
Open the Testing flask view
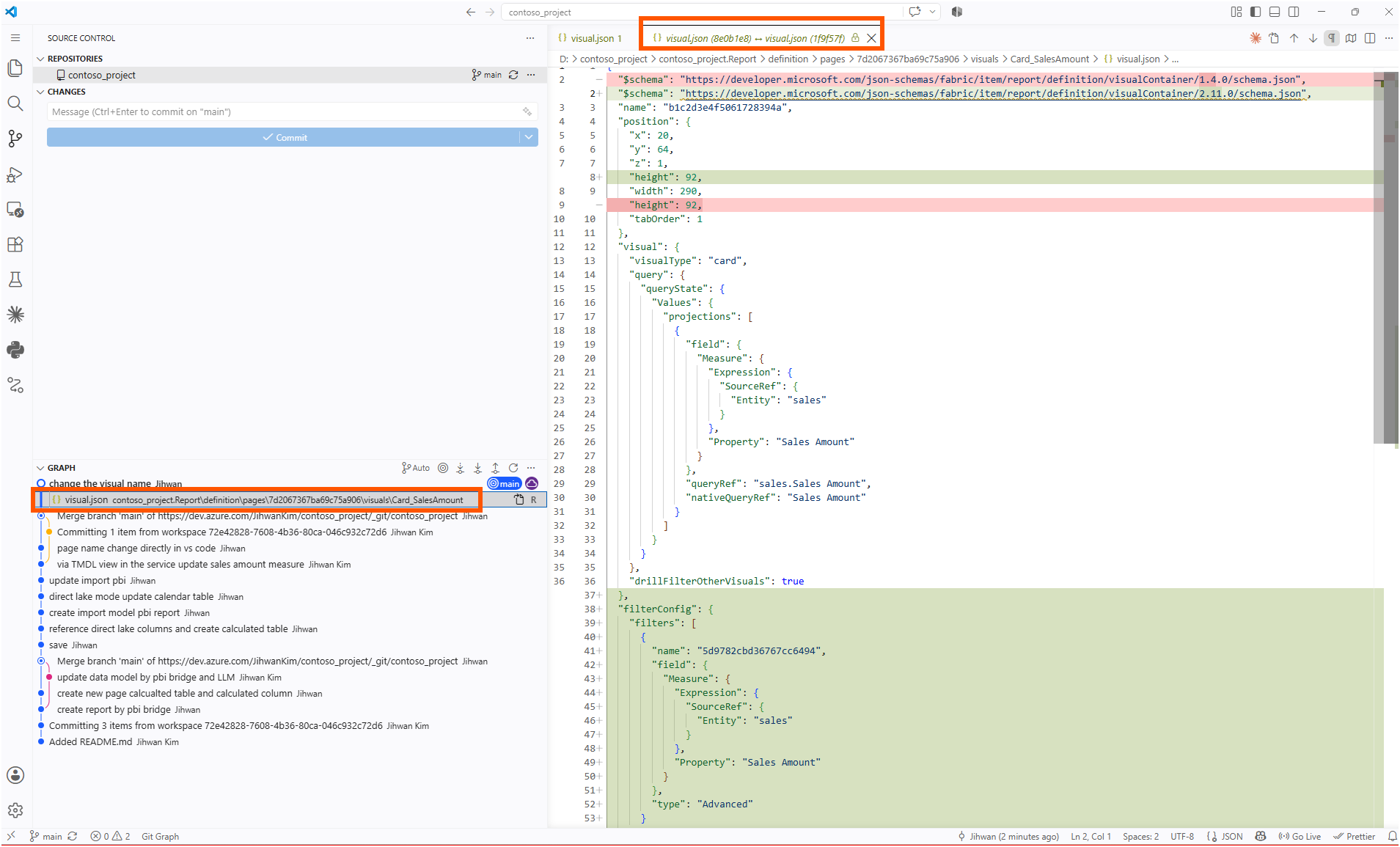[15, 279]
